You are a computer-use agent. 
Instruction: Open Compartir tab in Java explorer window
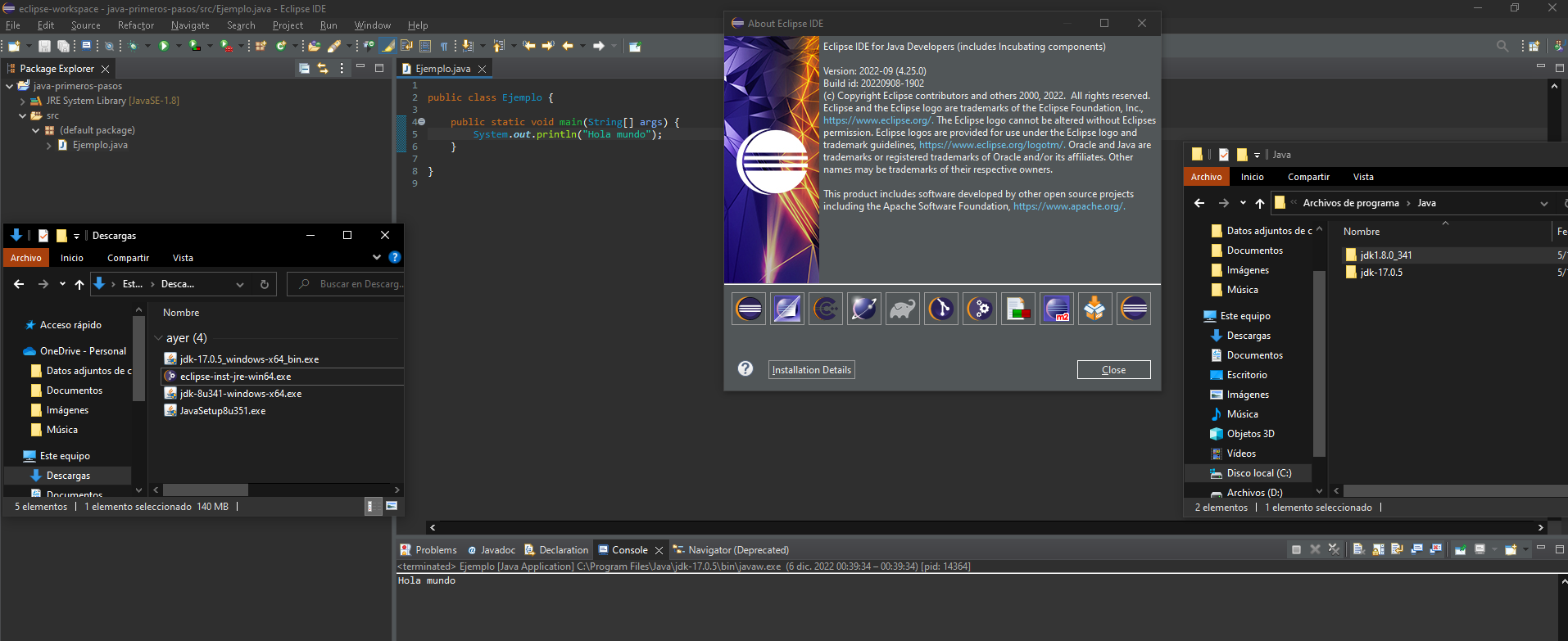click(x=1308, y=177)
